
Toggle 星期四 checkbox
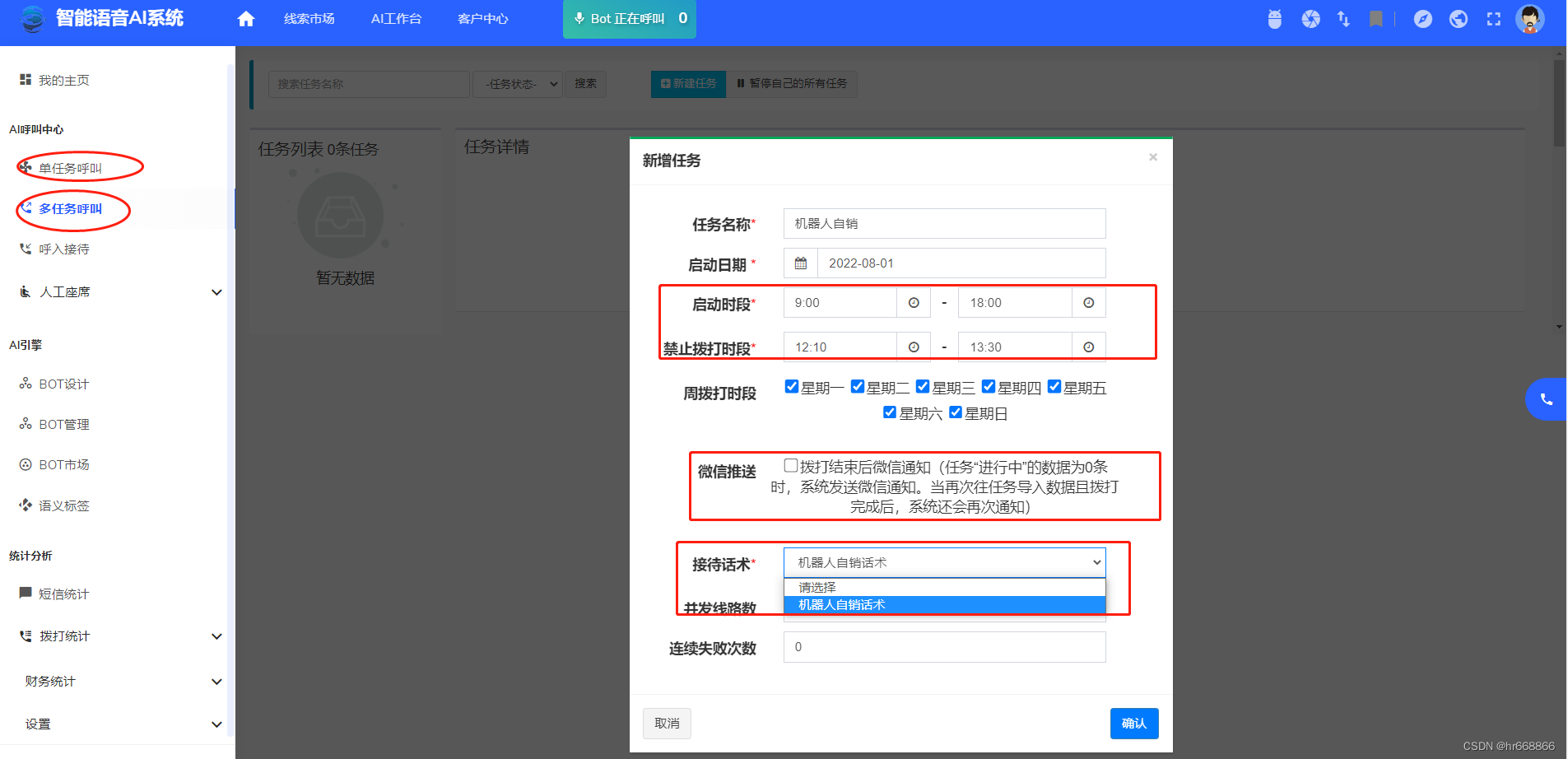tap(989, 386)
